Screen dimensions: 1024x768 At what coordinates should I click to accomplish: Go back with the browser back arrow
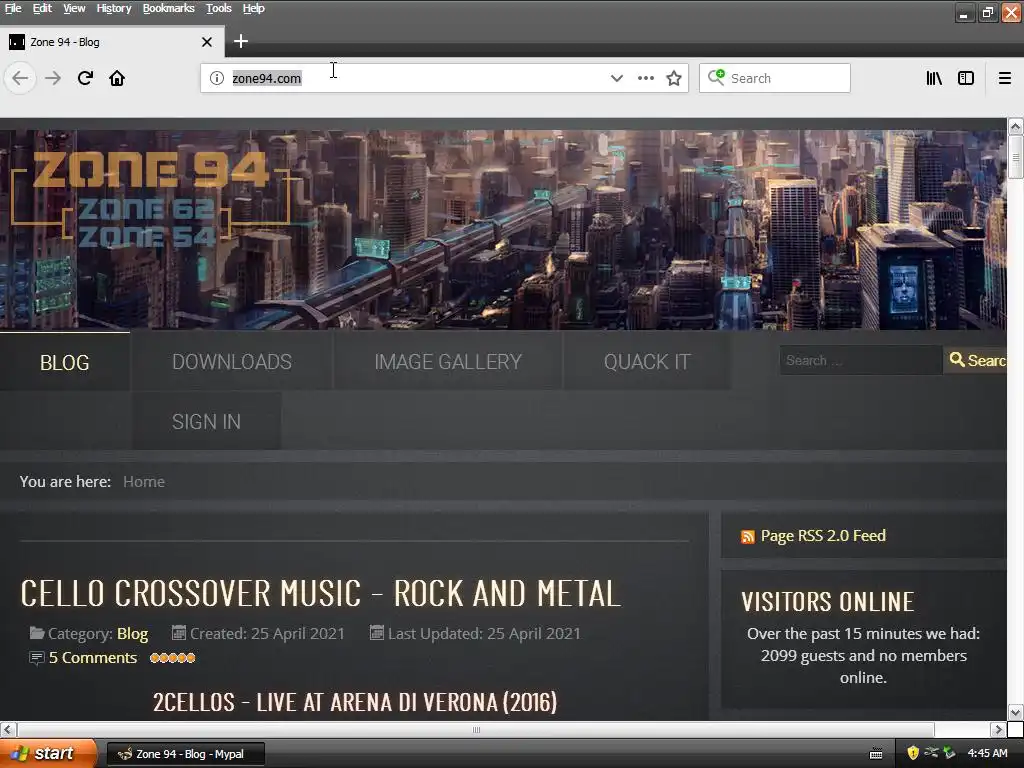20,78
